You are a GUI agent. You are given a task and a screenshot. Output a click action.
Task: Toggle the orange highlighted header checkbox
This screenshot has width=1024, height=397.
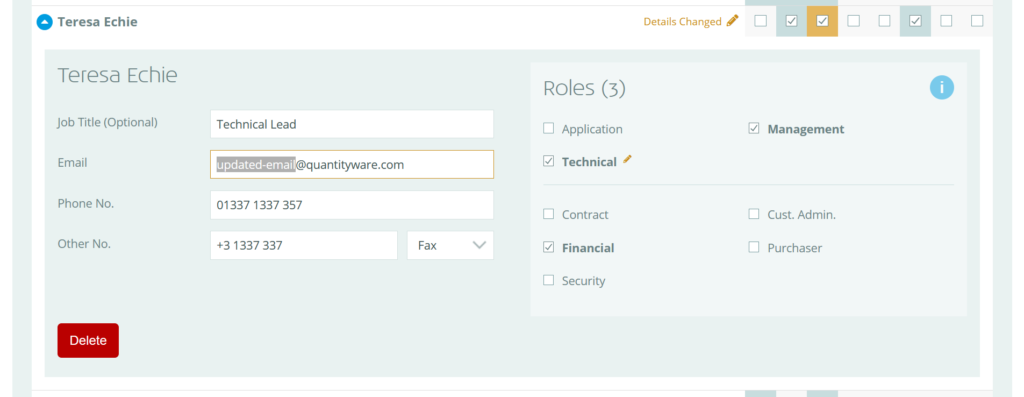(822, 22)
